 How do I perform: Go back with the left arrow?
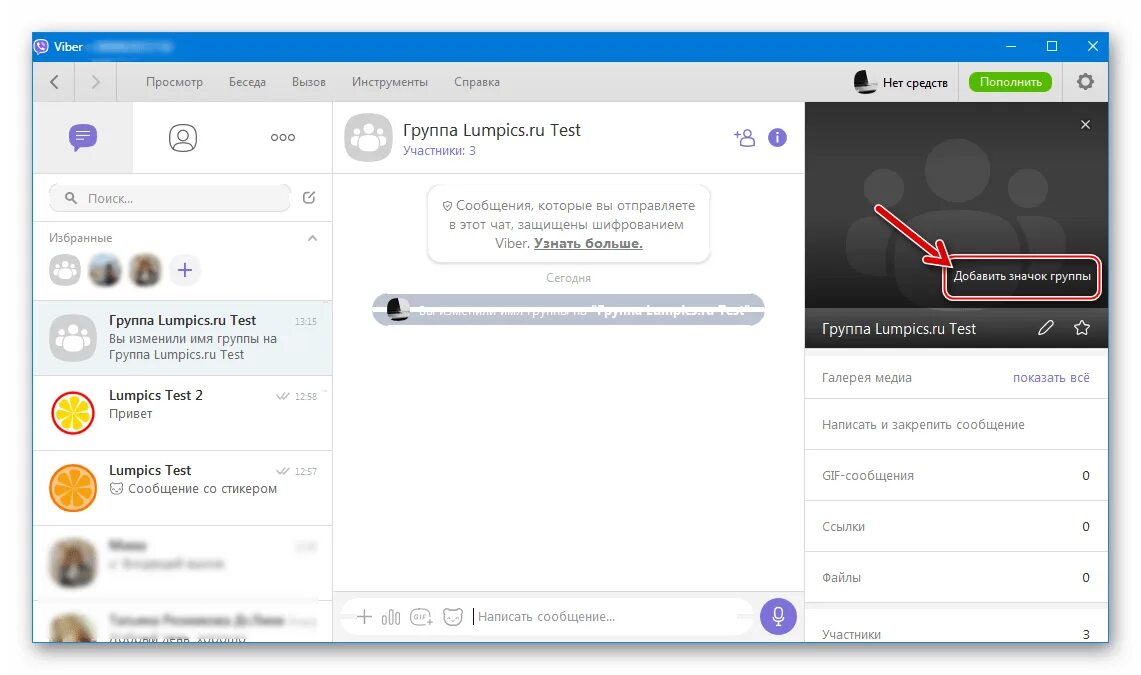point(55,81)
